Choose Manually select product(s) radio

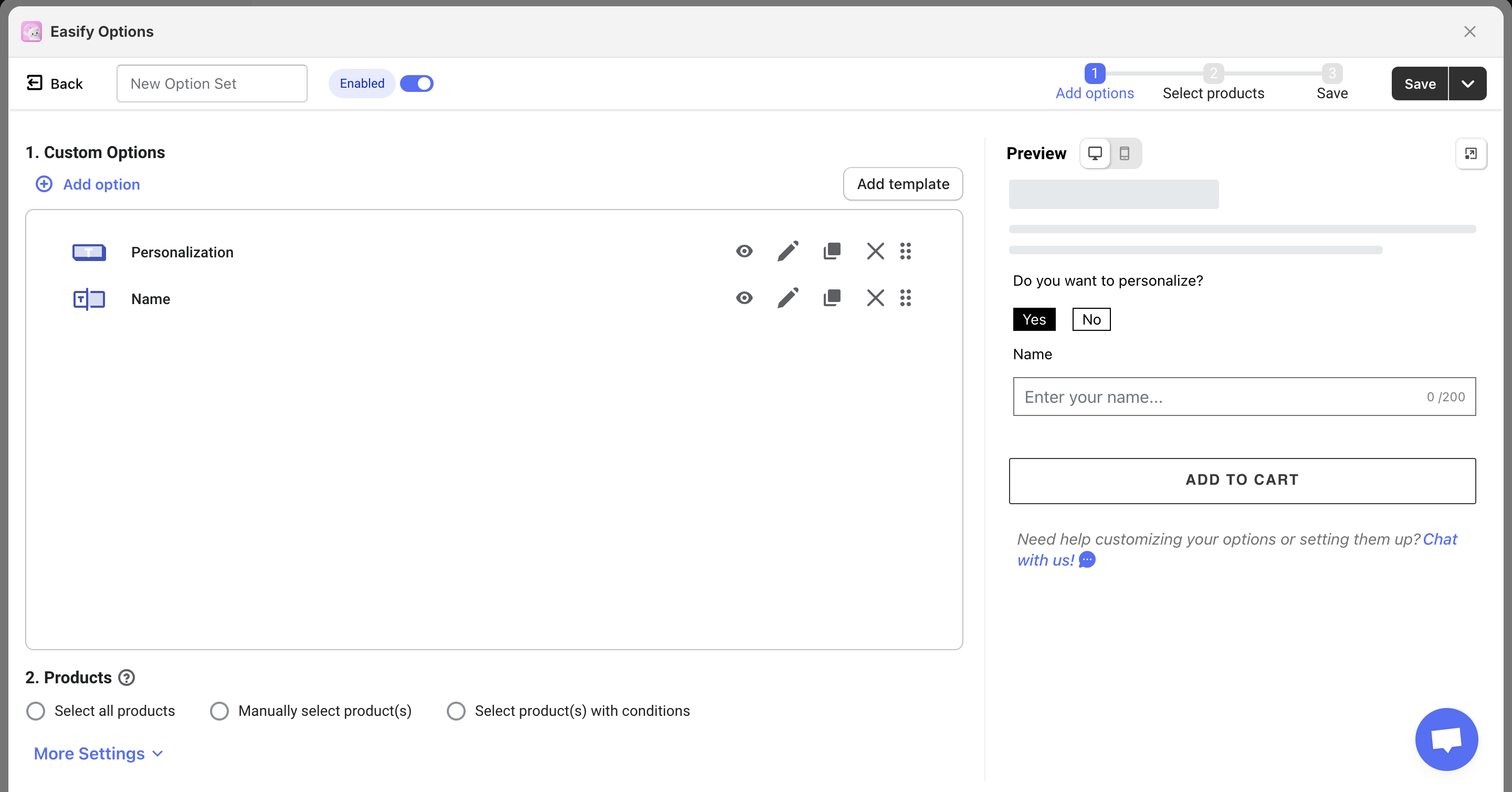(219, 711)
